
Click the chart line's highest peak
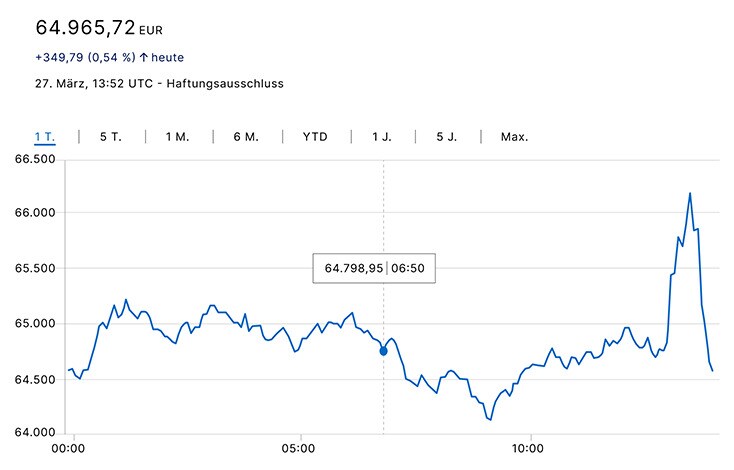pos(690,193)
